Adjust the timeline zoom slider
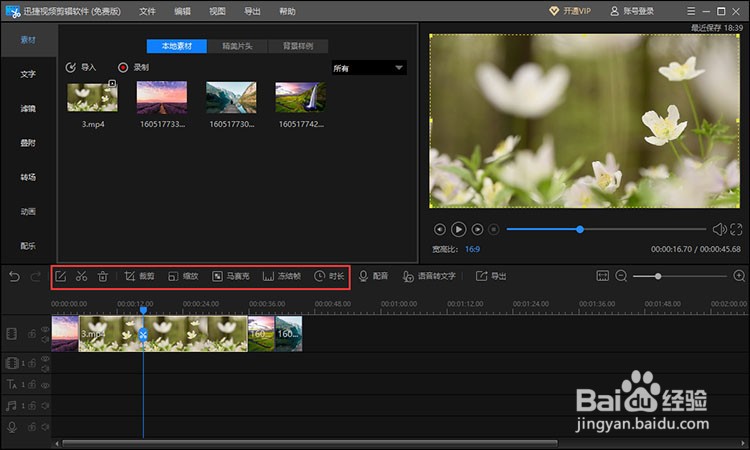Viewport: 750px width, 450px height. coord(658,276)
